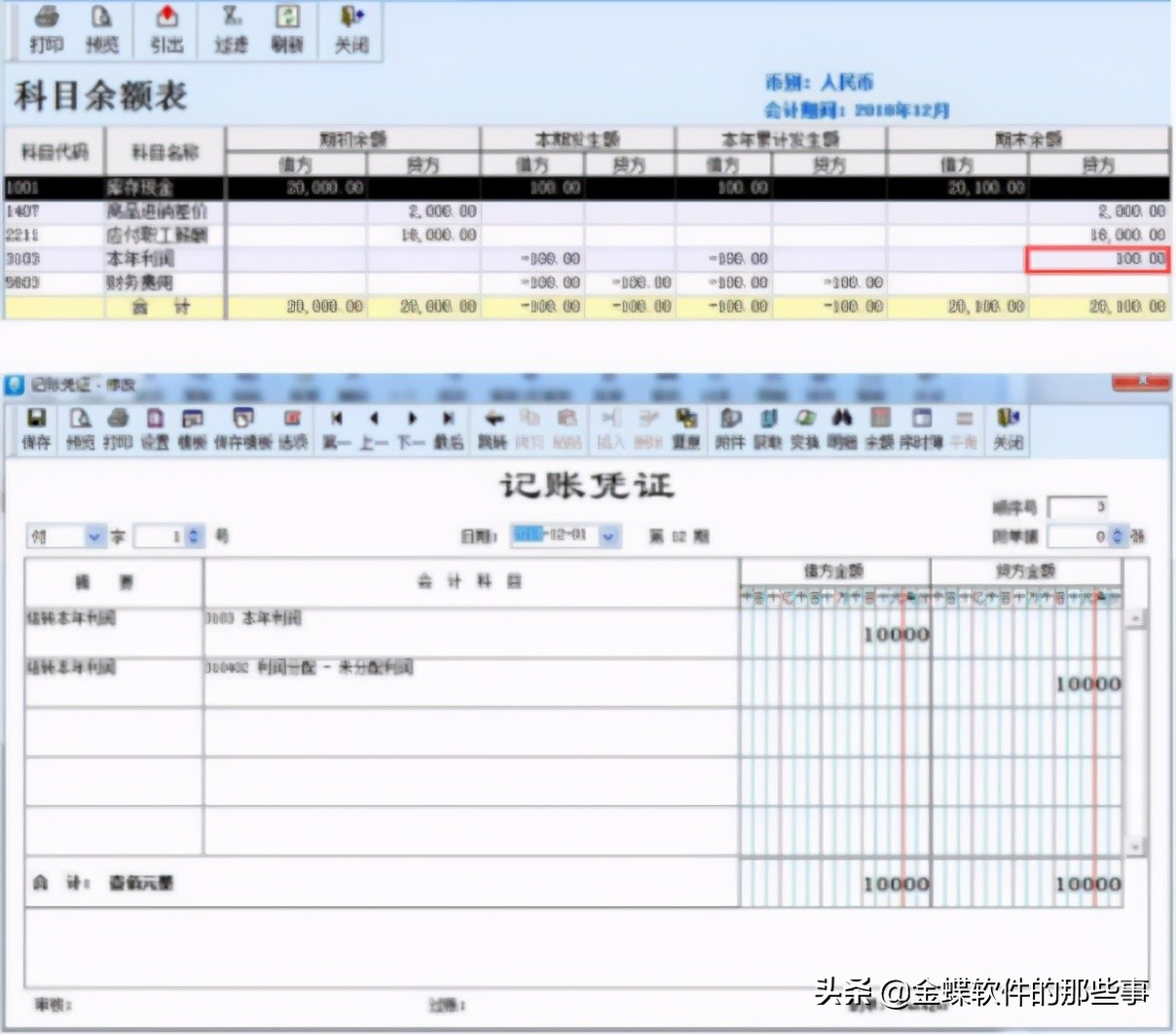Screen dimensions: 1176x1034
Task: Adjust the attachment count (附单据) spinner
Action: click(1117, 536)
